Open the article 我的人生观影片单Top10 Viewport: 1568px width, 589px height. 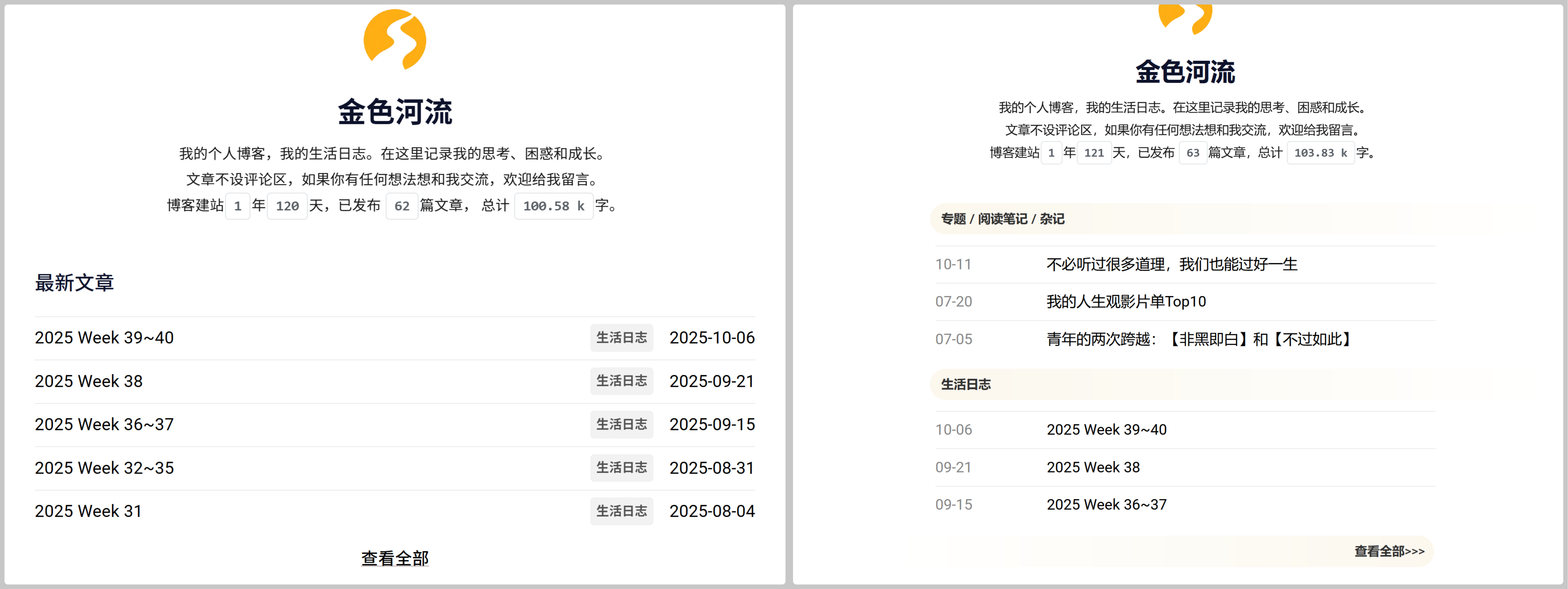[x=1126, y=302]
